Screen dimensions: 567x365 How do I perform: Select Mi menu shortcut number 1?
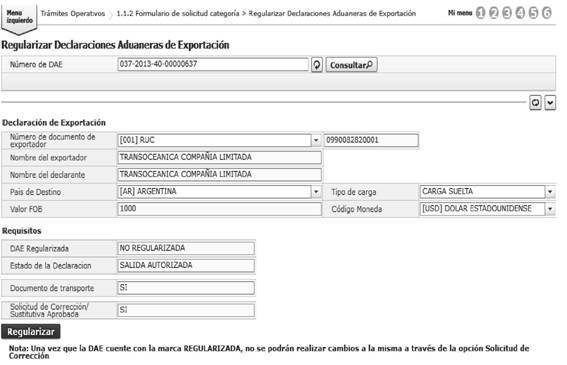tap(480, 13)
